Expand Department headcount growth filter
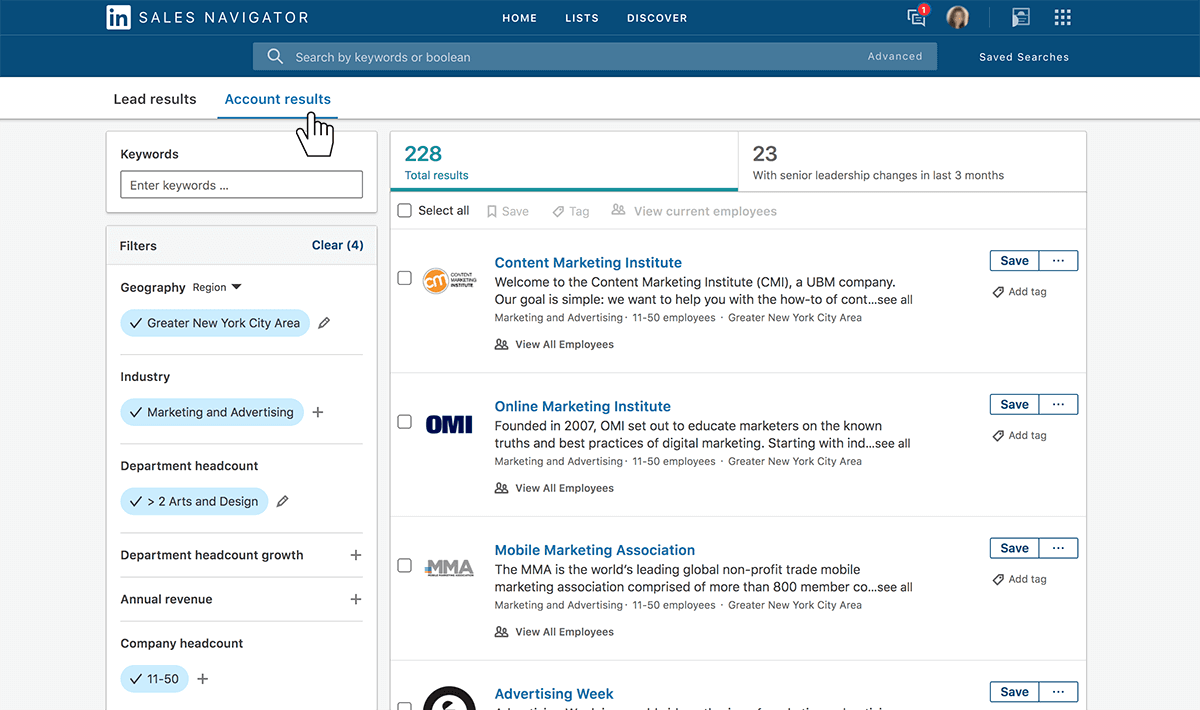The width and height of the screenshot is (1200, 710). pyautogui.click(x=355, y=555)
